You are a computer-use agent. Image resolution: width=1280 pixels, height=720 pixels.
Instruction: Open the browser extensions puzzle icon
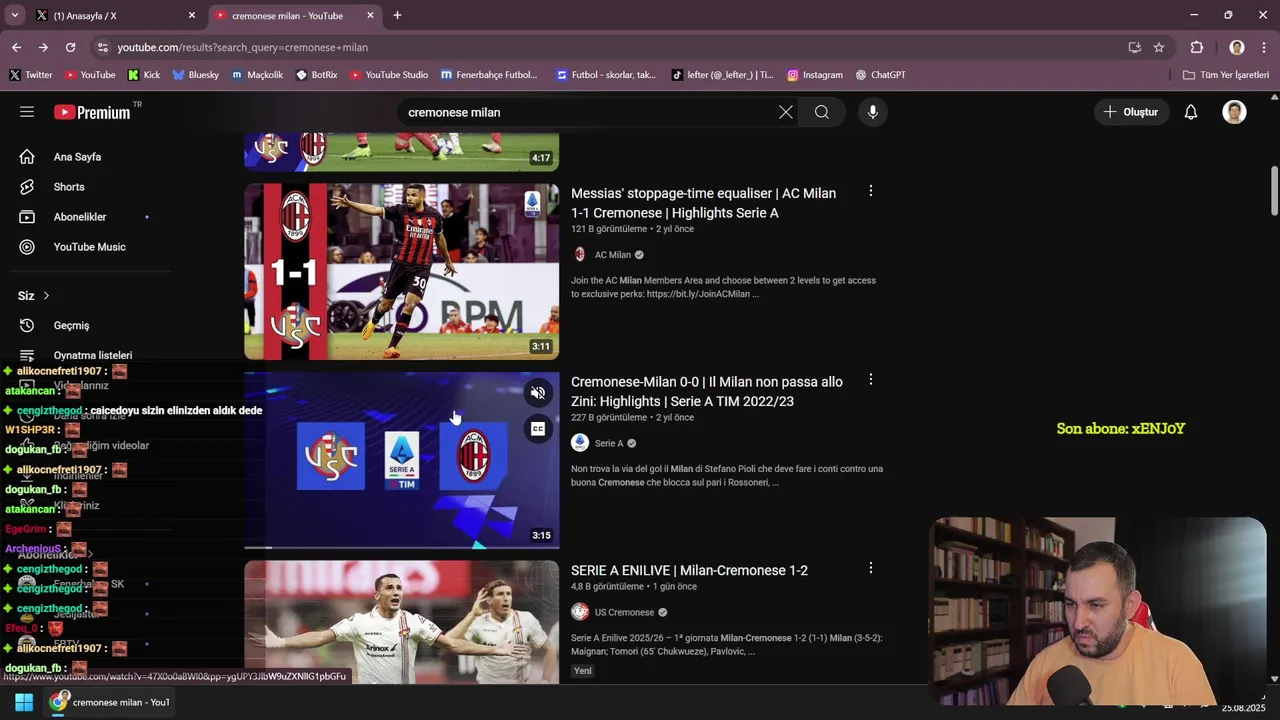(1197, 47)
